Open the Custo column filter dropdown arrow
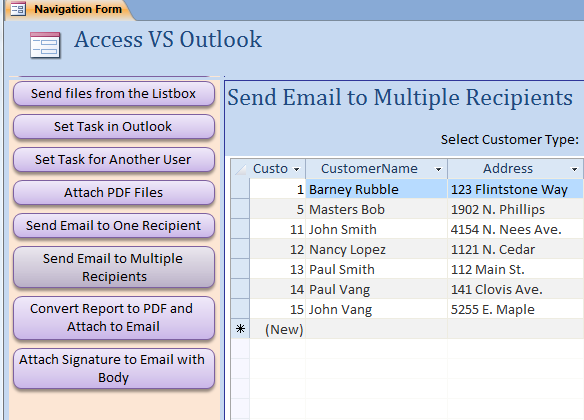This screenshot has width=584, height=420. tap(296, 169)
